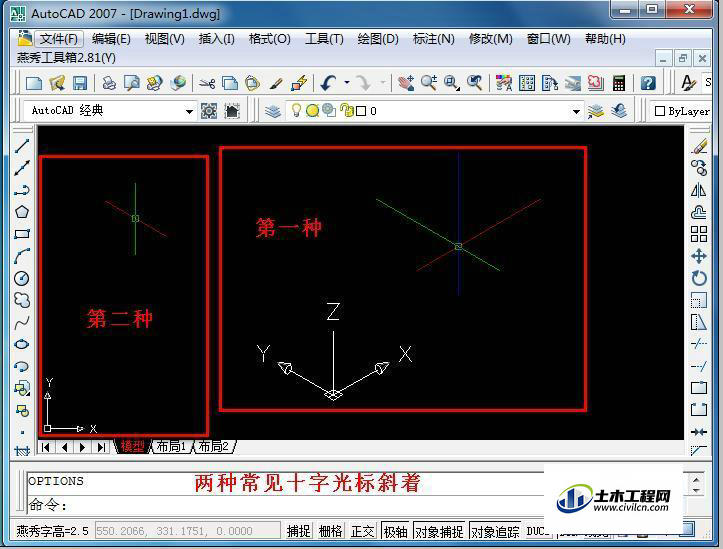The image size is (723, 549).
Task: Select the Polyline tool
Action: click(x=22, y=190)
